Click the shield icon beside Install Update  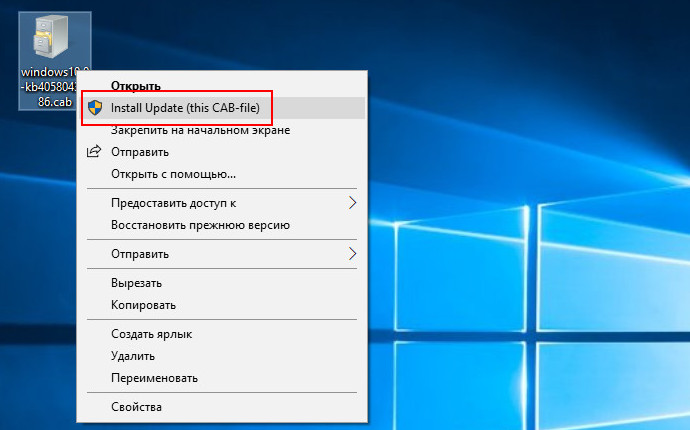(95, 108)
